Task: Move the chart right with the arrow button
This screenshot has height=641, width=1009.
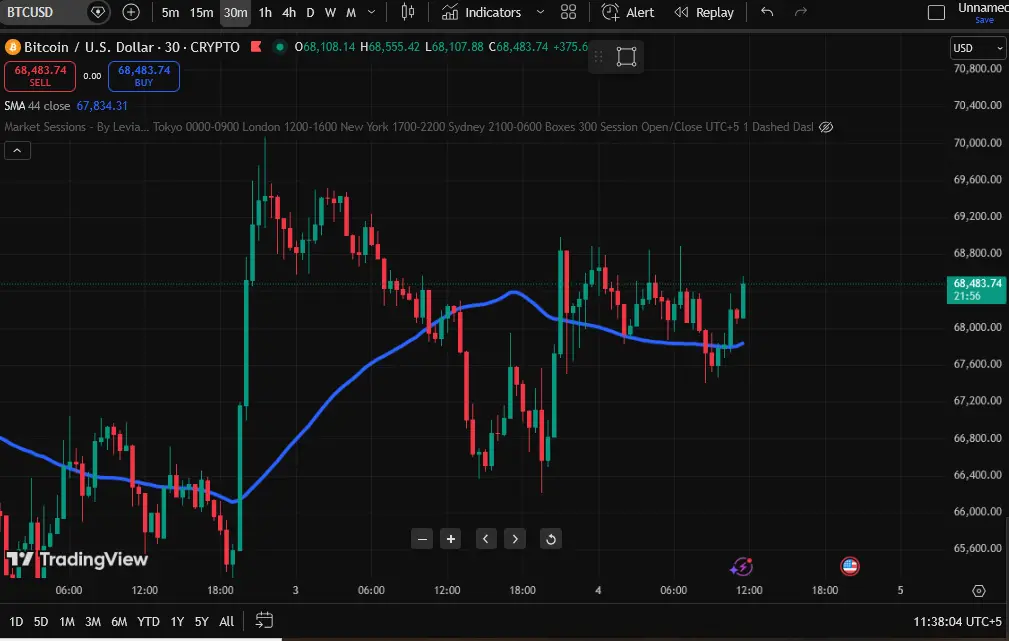Action: tap(515, 539)
